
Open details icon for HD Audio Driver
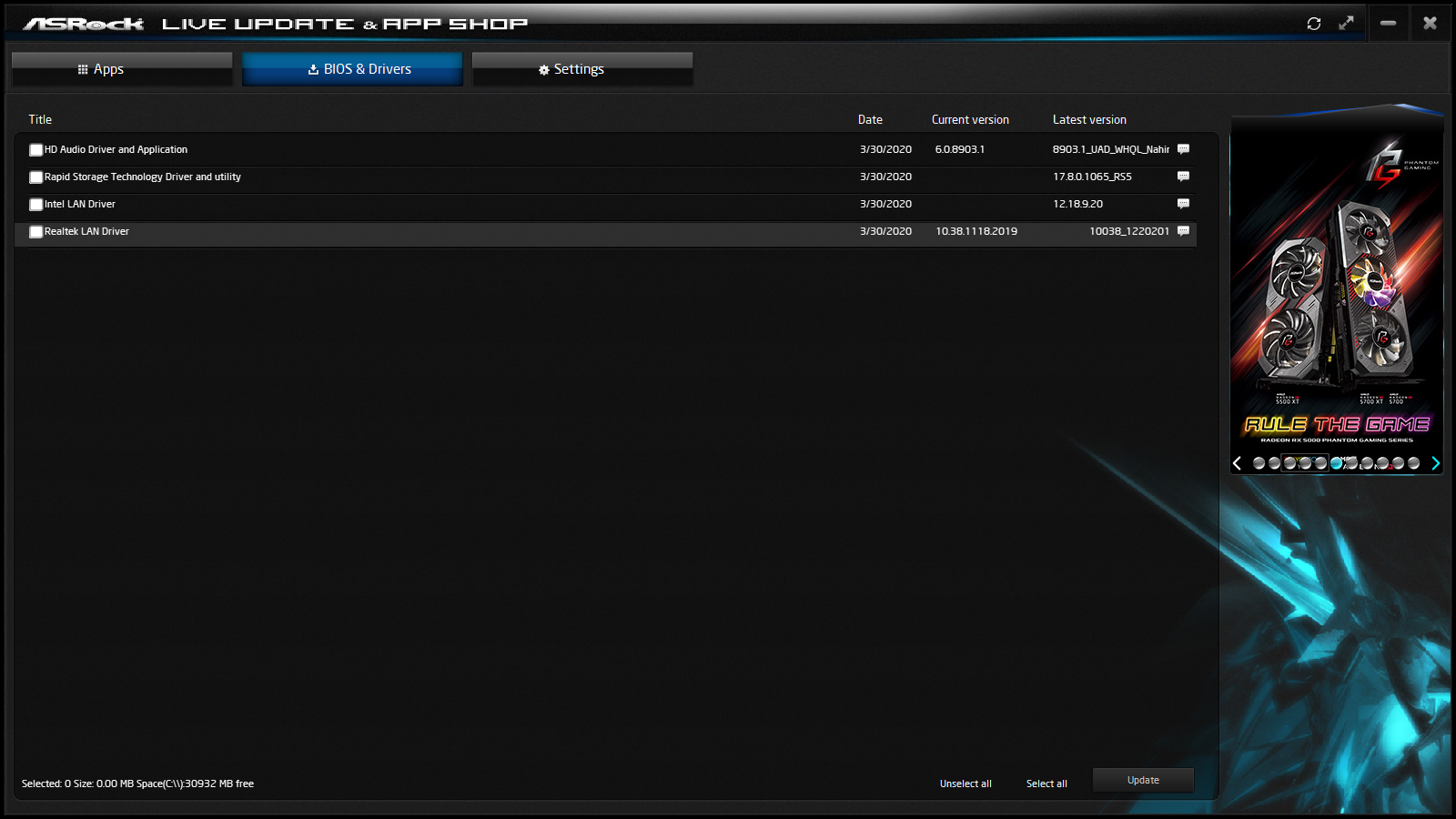(x=1183, y=149)
